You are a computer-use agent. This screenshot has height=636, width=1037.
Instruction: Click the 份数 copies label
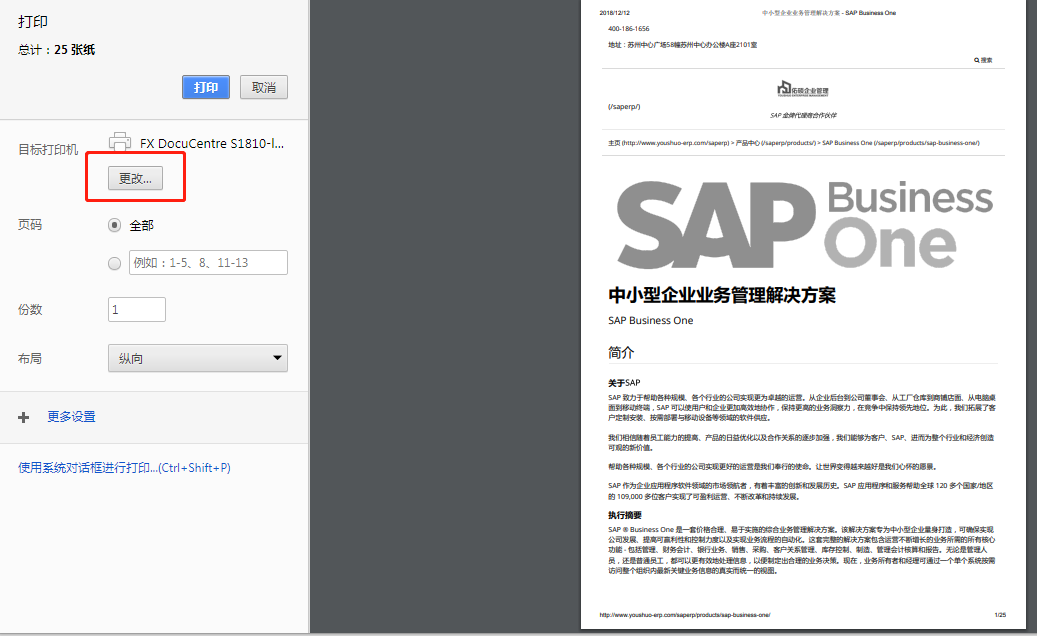(x=30, y=309)
